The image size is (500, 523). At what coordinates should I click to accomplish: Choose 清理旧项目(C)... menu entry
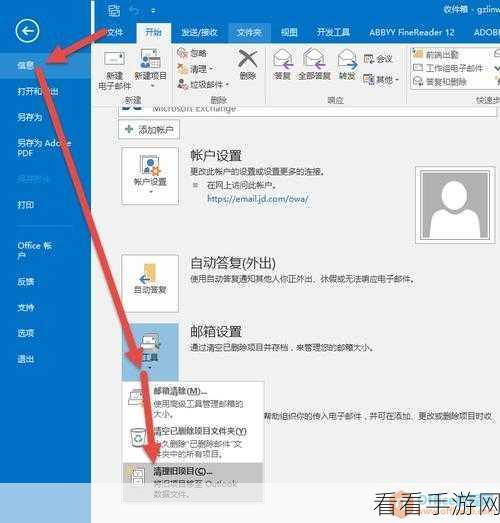193,482
